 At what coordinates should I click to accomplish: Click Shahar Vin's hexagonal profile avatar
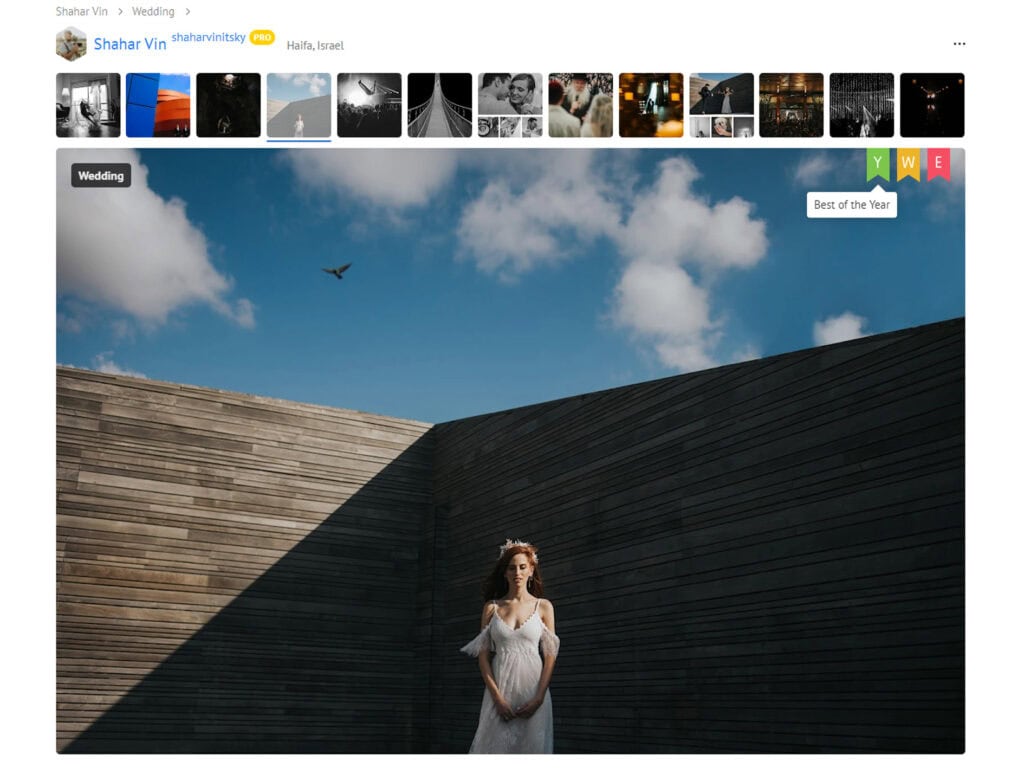pyautogui.click(x=71, y=44)
